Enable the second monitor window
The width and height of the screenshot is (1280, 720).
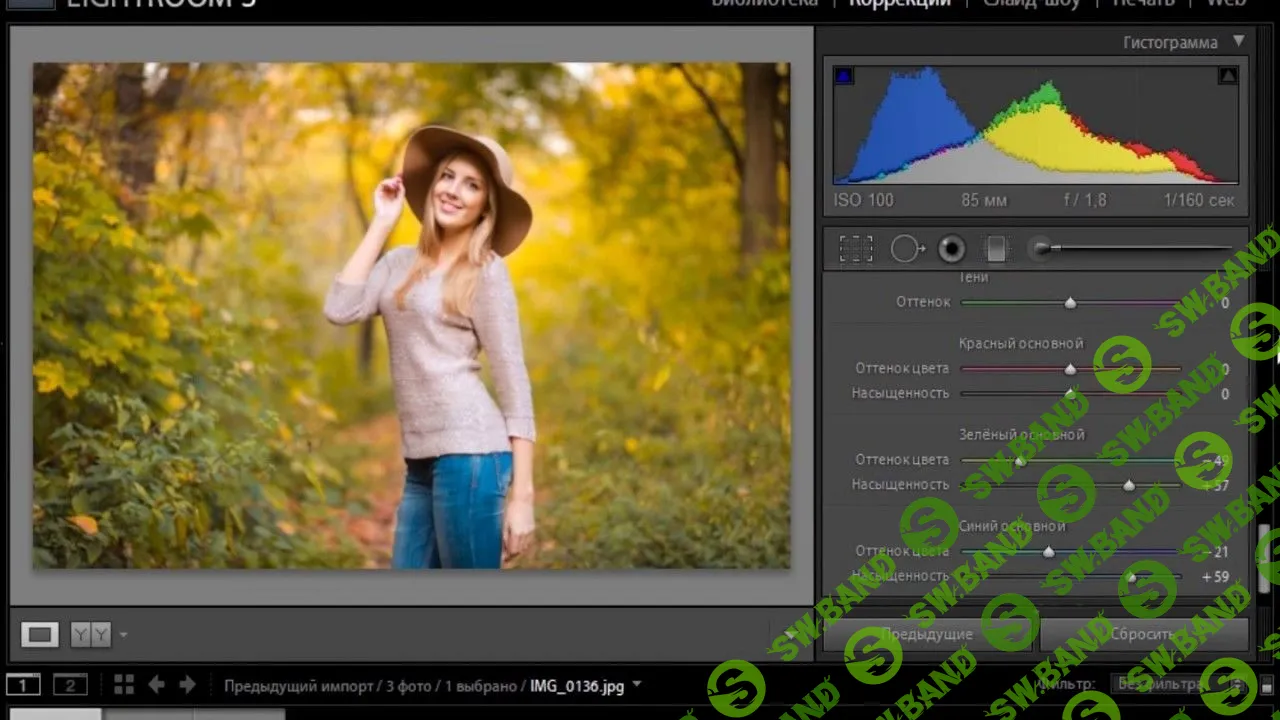pyautogui.click(x=69, y=684)
